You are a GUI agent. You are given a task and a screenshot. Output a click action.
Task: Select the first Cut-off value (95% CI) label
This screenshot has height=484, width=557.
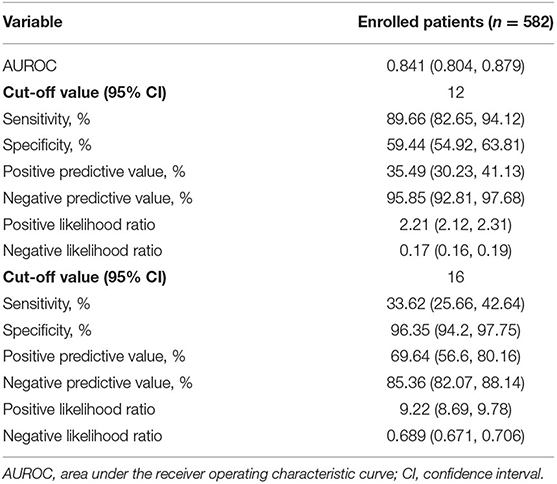pyautogui.click(x=85, y=92)
